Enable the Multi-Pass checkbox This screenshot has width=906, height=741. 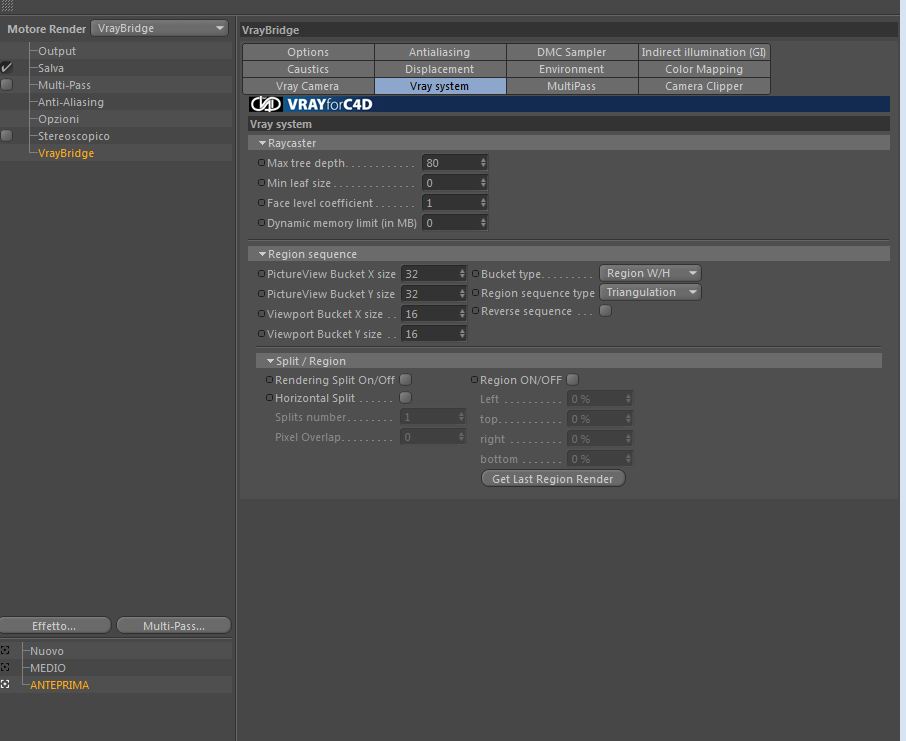[6, 84]
